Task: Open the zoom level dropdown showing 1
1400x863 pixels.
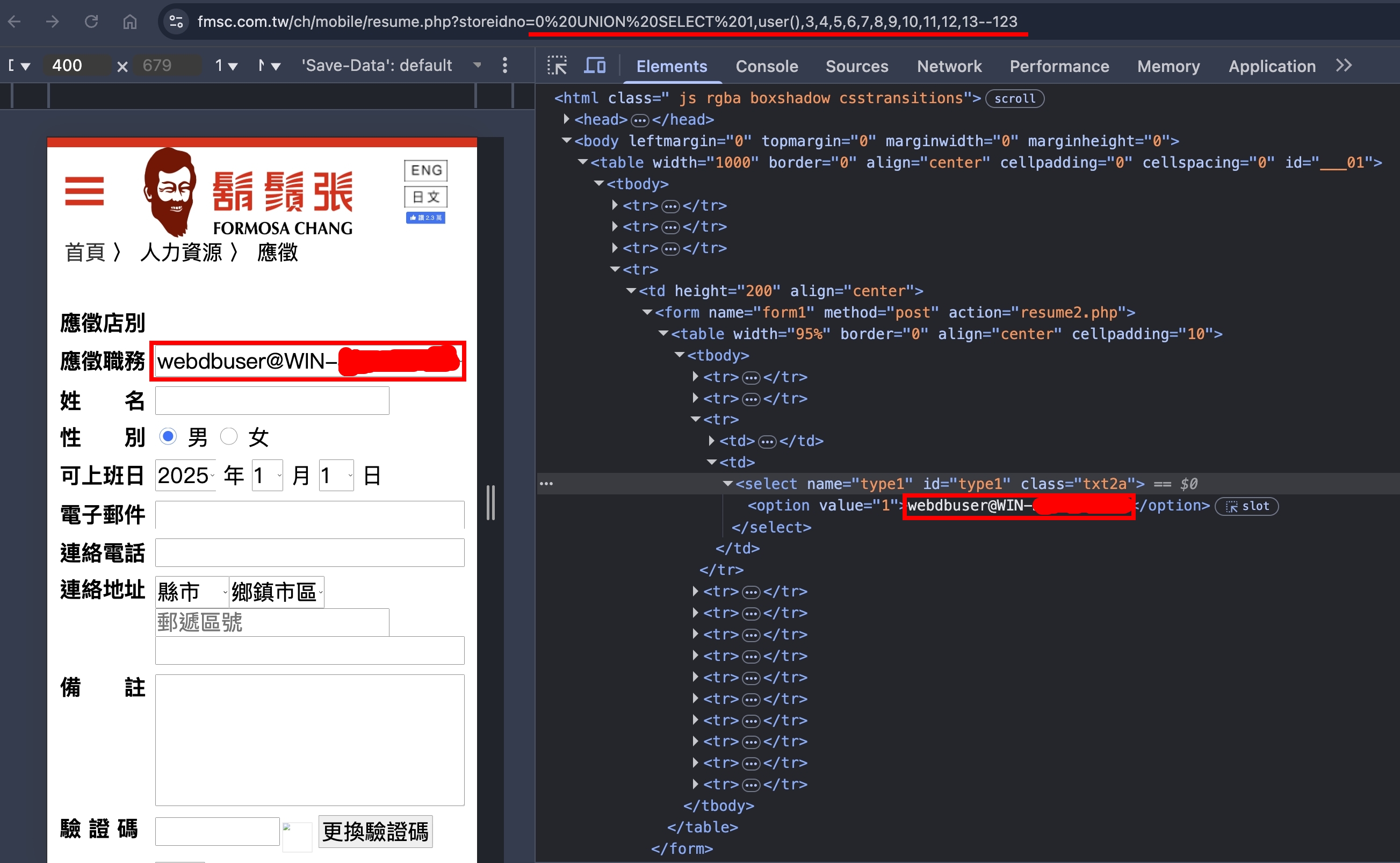Action: (226, 65)
